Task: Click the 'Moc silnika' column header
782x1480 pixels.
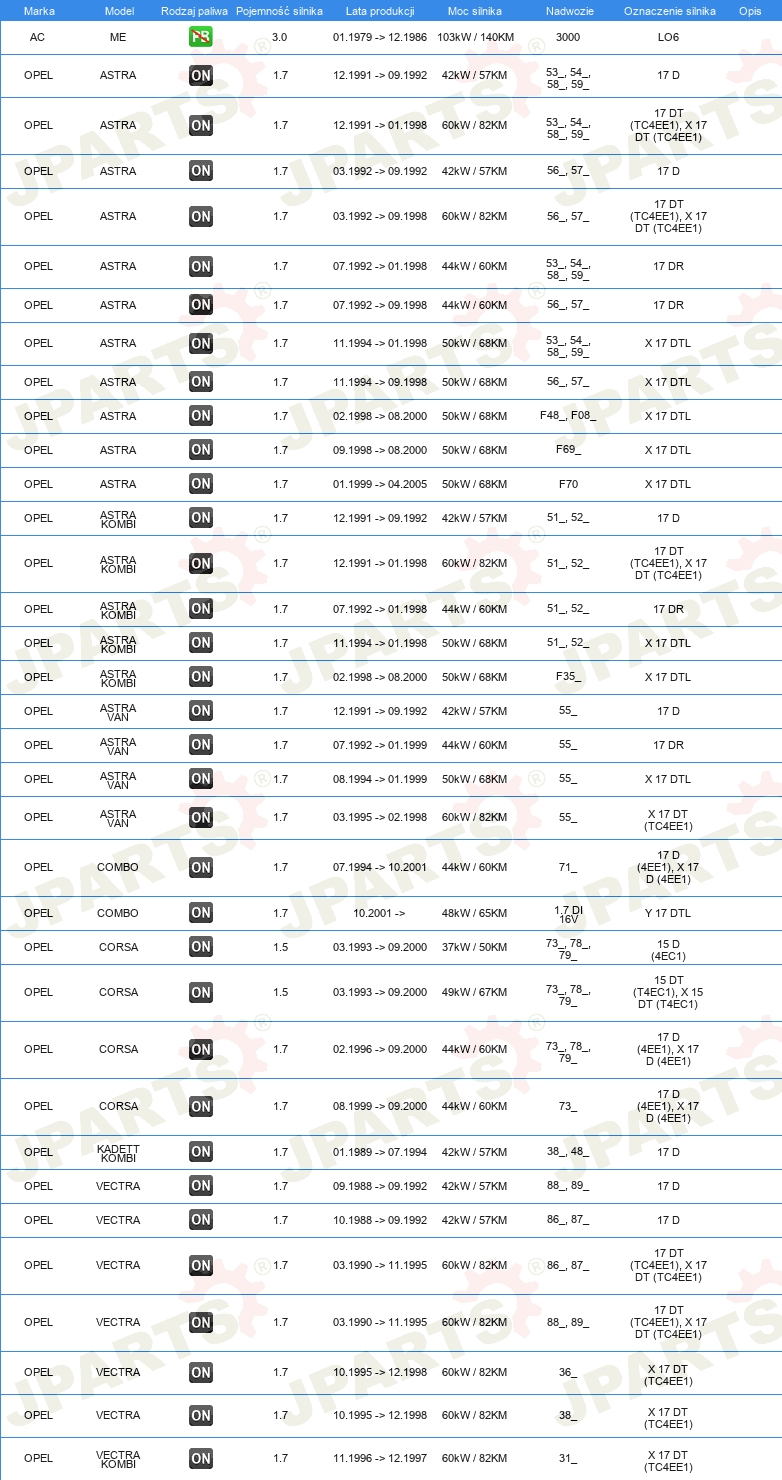Action: point(475,11)
